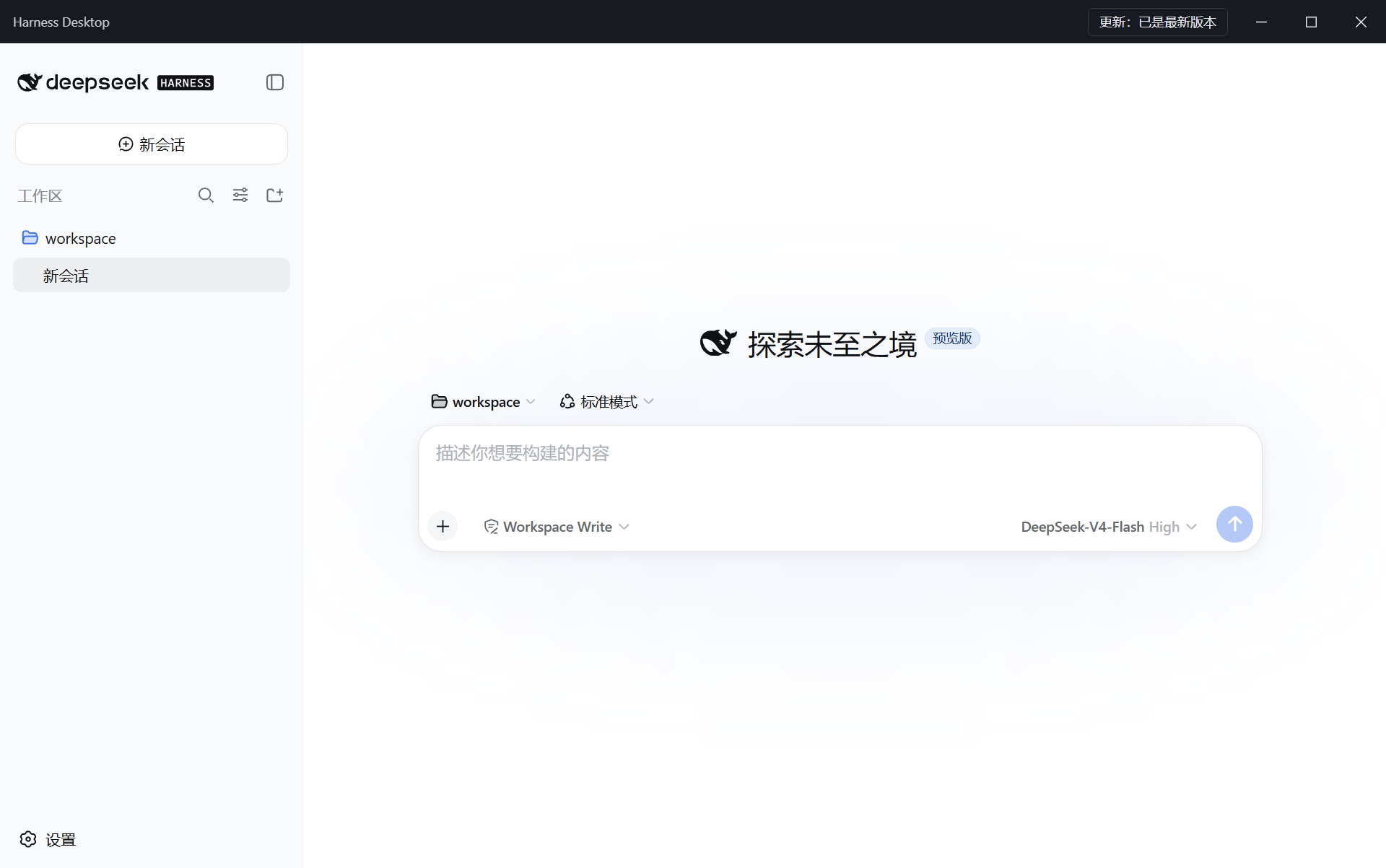This screenshot has width=1386, height=868.
Task: Click the 探索未至之境 heading
Action: tap(832, 344)
